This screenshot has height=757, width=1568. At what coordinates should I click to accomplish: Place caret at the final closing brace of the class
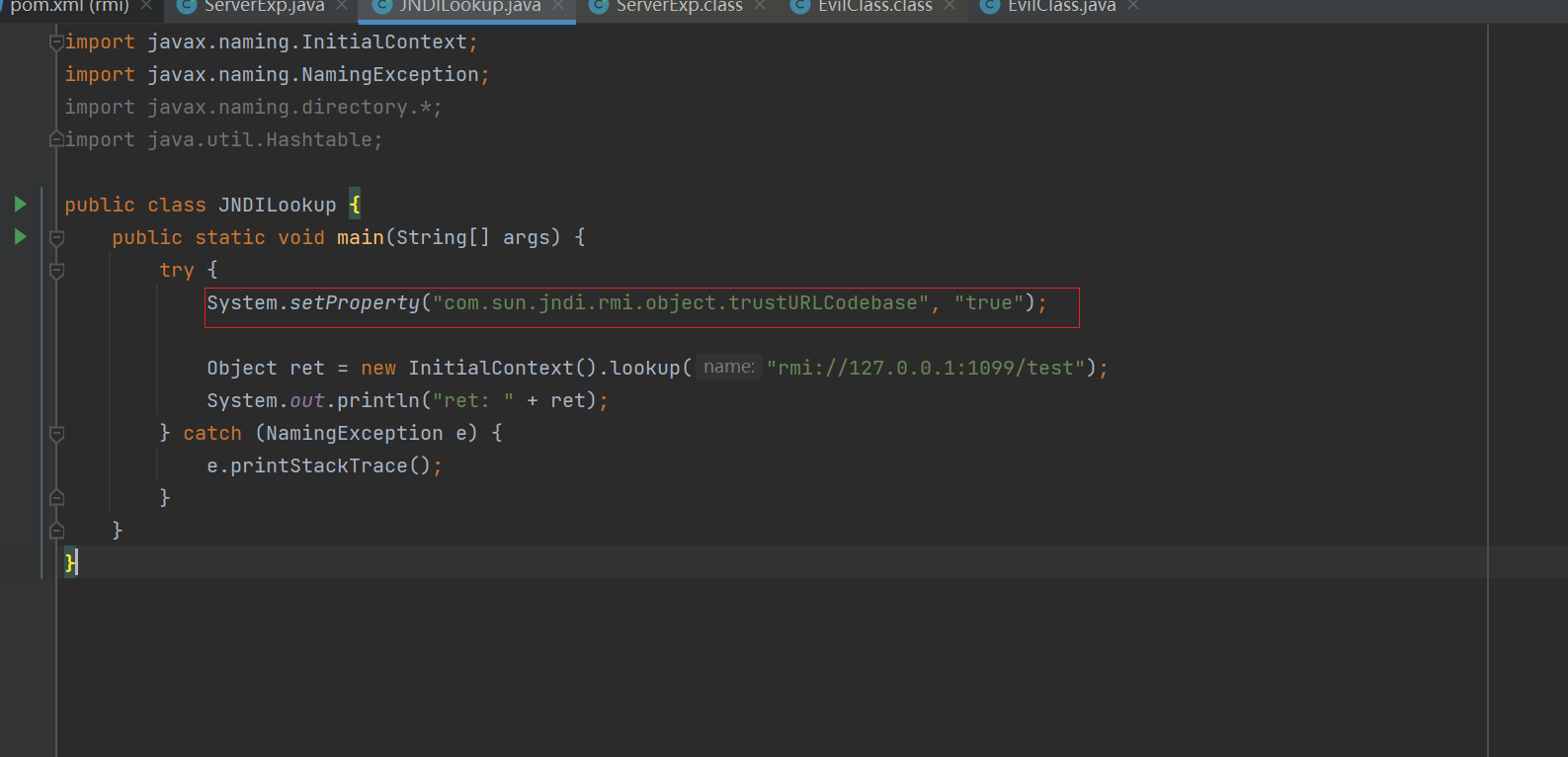point(70,562)
